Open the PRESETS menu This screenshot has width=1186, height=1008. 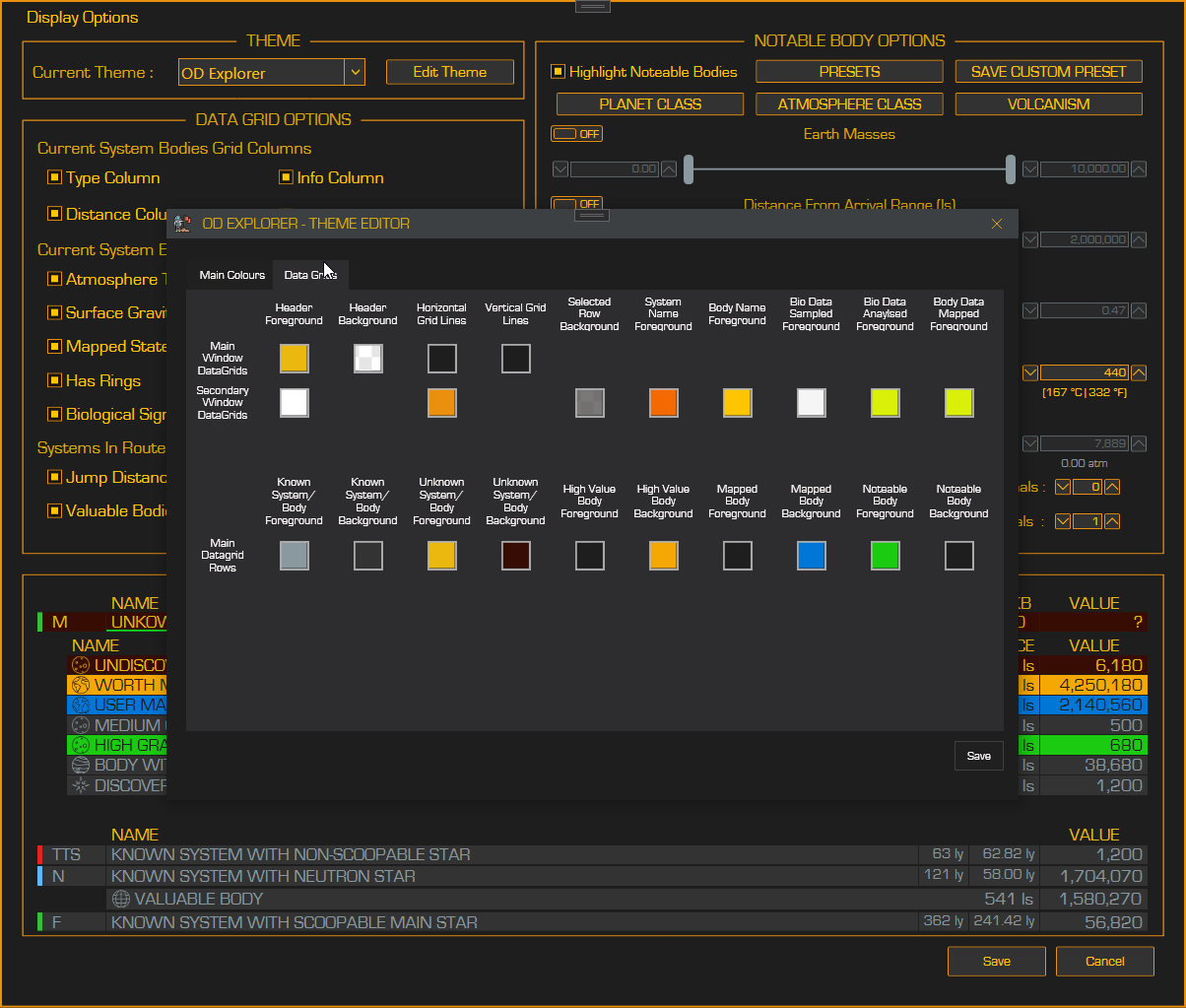(849, 72)
